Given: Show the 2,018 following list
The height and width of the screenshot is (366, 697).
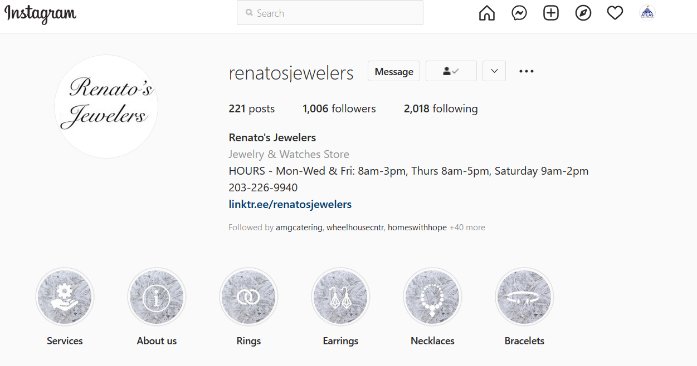Looking at the screenshot, I should click(441, 109).
